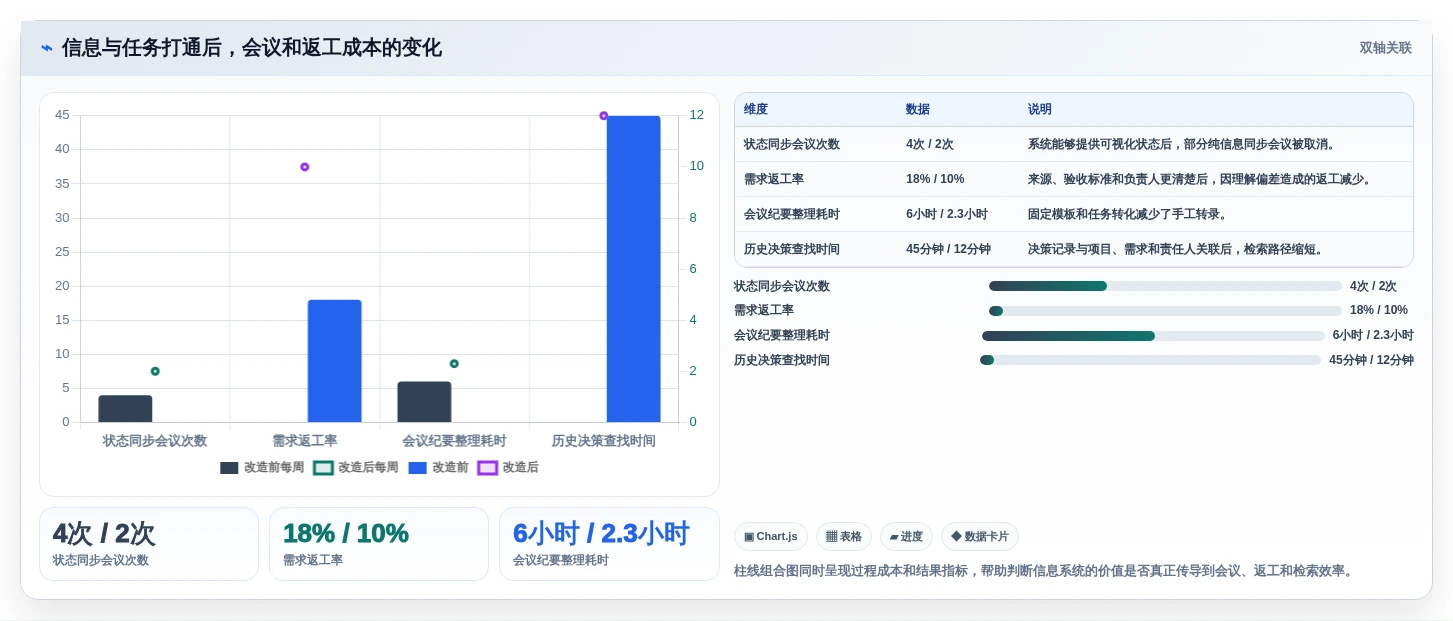Click the purple data point above 需求返工率
Viewport: 1453px width, 621px height.
click(305, 167)
